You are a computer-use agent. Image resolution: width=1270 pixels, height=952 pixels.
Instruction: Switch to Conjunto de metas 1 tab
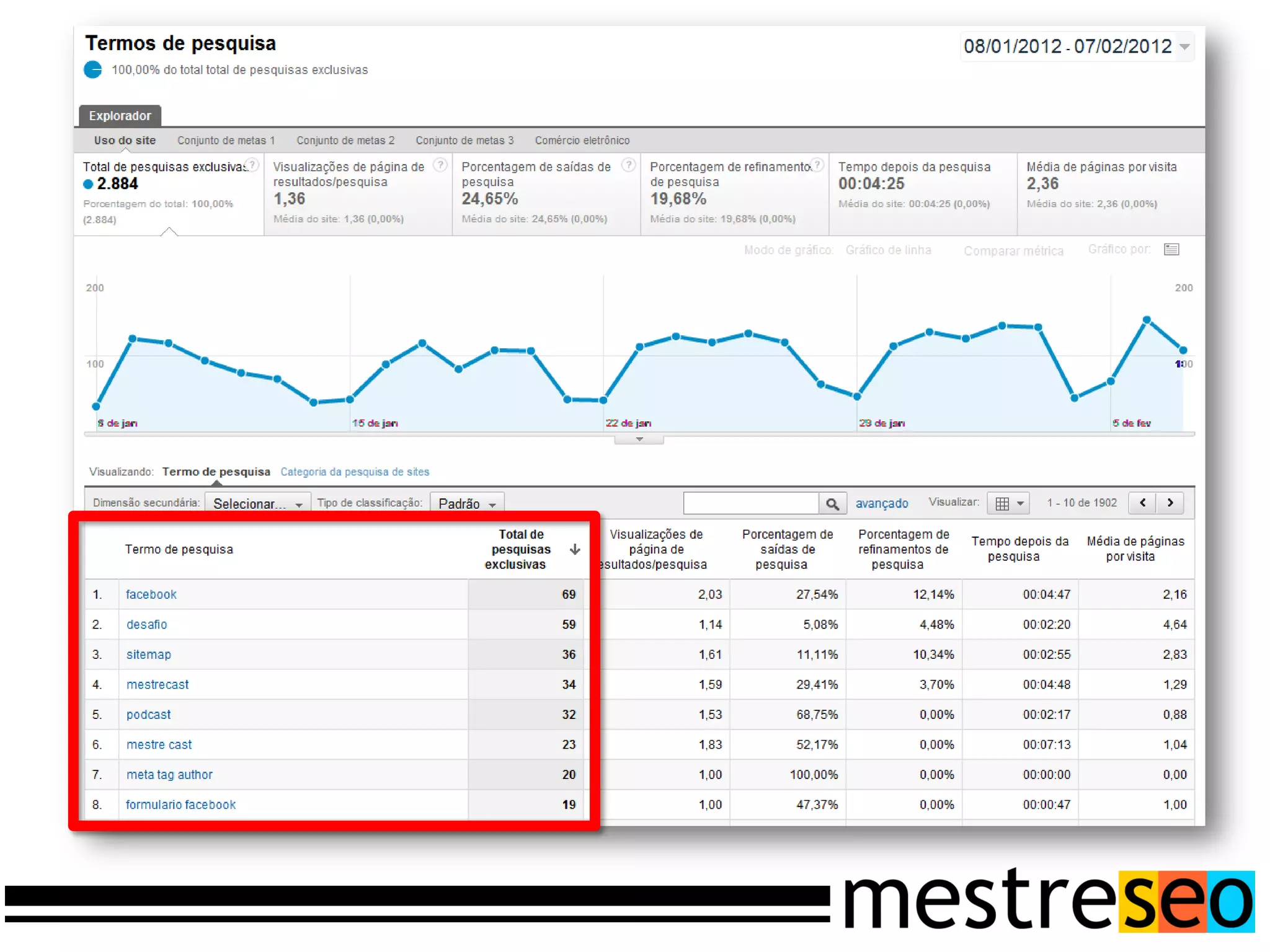(226, 141)
